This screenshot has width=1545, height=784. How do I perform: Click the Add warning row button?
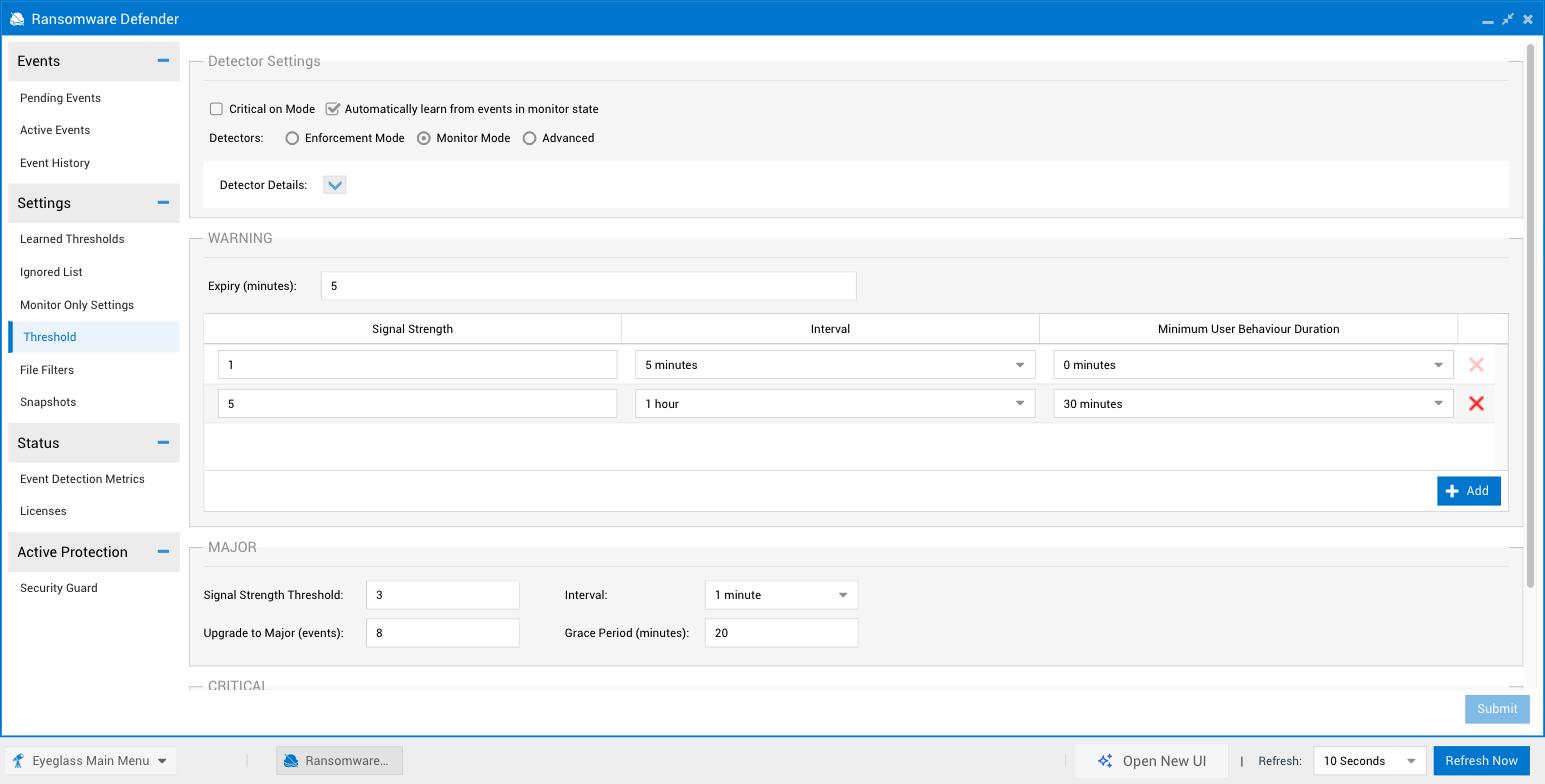tap(1469, 491)
